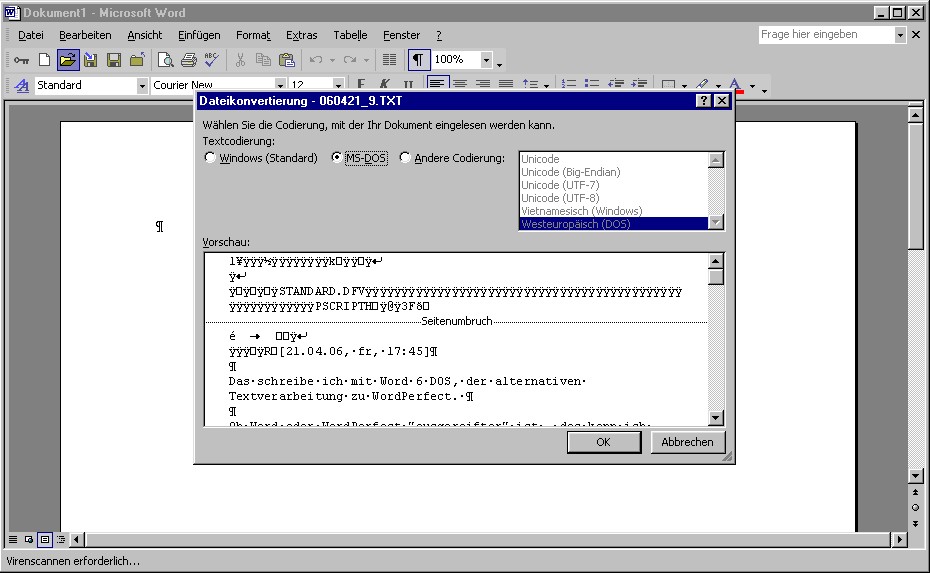Open the Styles and Formatting AA icon
Viewport: 930px width, 573px height.
point(21,85)
